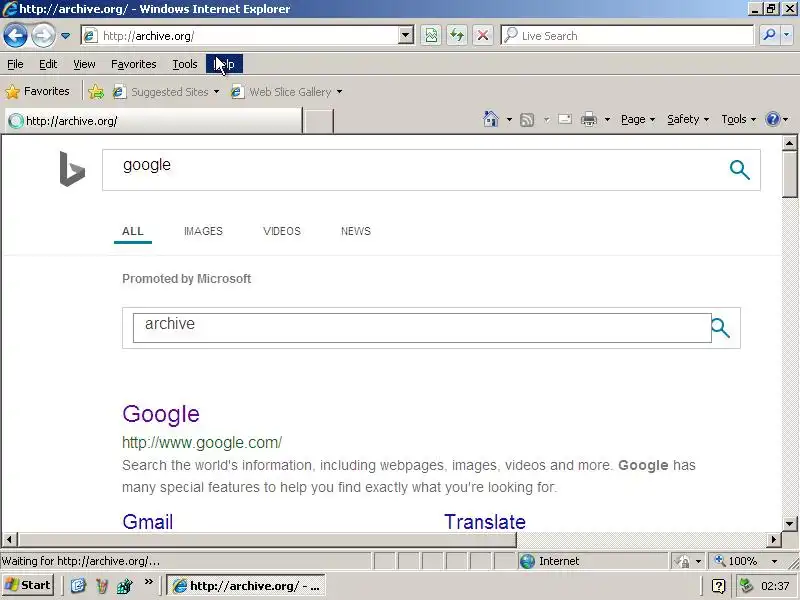Screen dimensions: 800x600
Task: Open the Google result title link
Action: [x=161, y=414]
